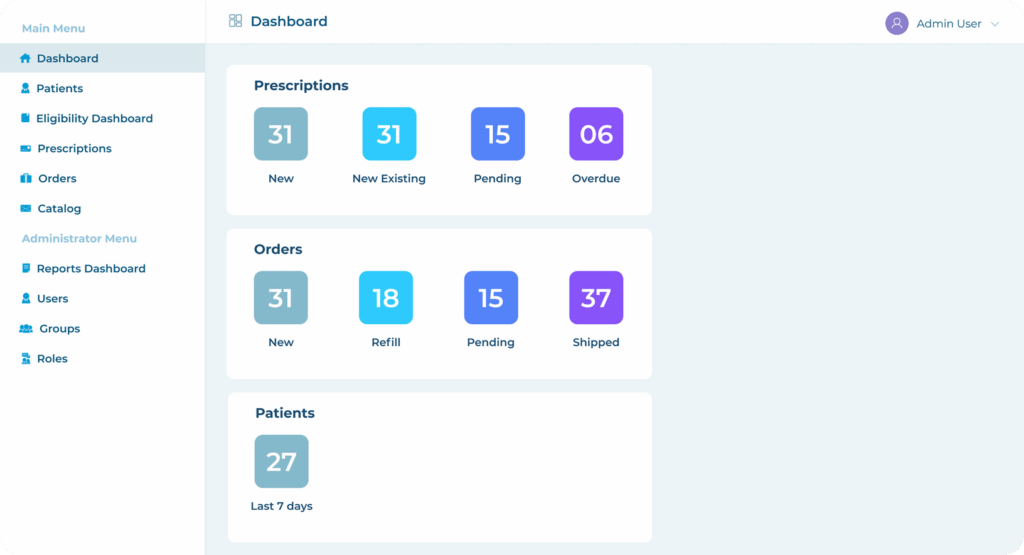Click the dashboard grid icon in header
Screen dimensions: 1024x555
(236, 21)
